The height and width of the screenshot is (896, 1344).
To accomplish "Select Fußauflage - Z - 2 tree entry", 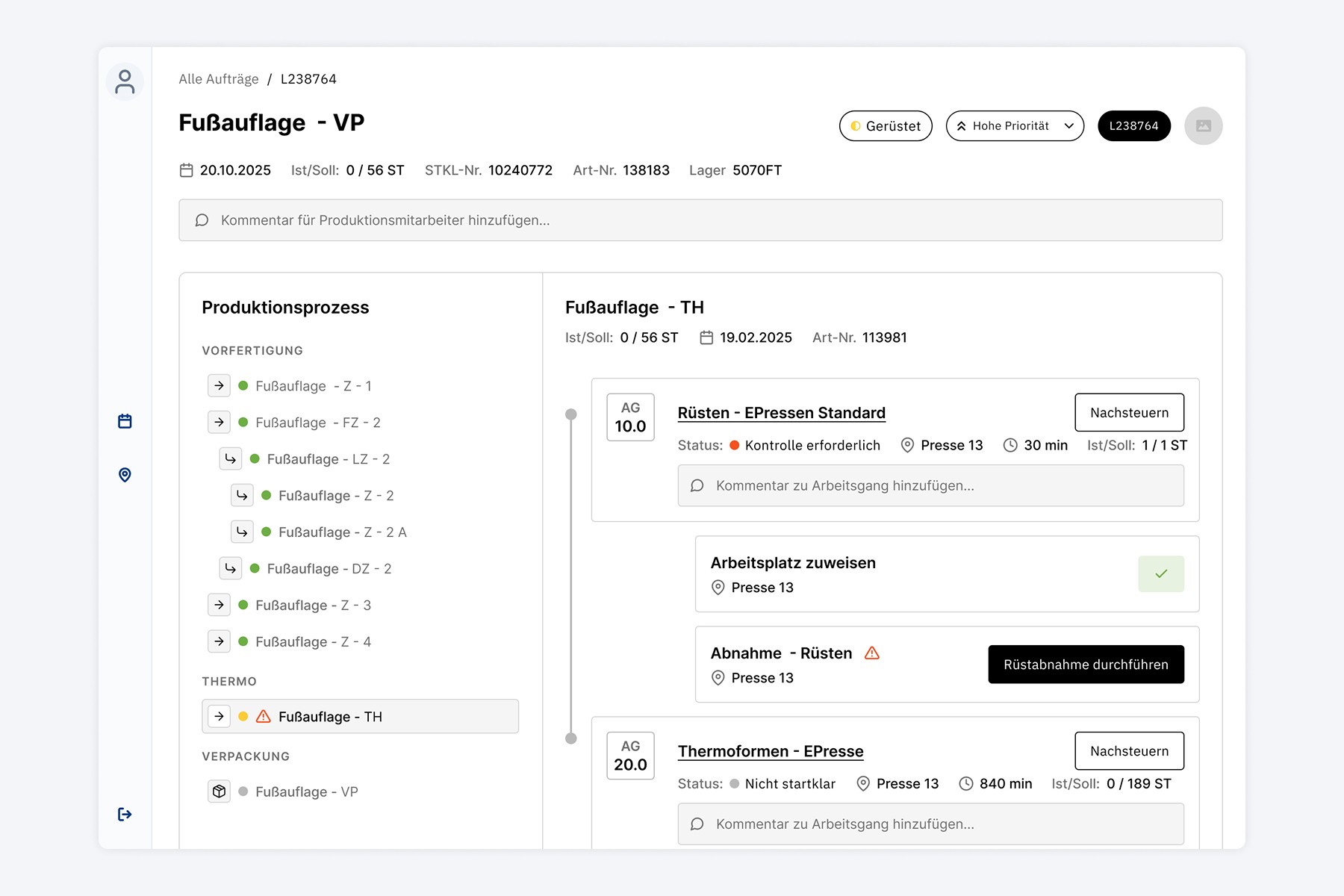I will point(336,496).
